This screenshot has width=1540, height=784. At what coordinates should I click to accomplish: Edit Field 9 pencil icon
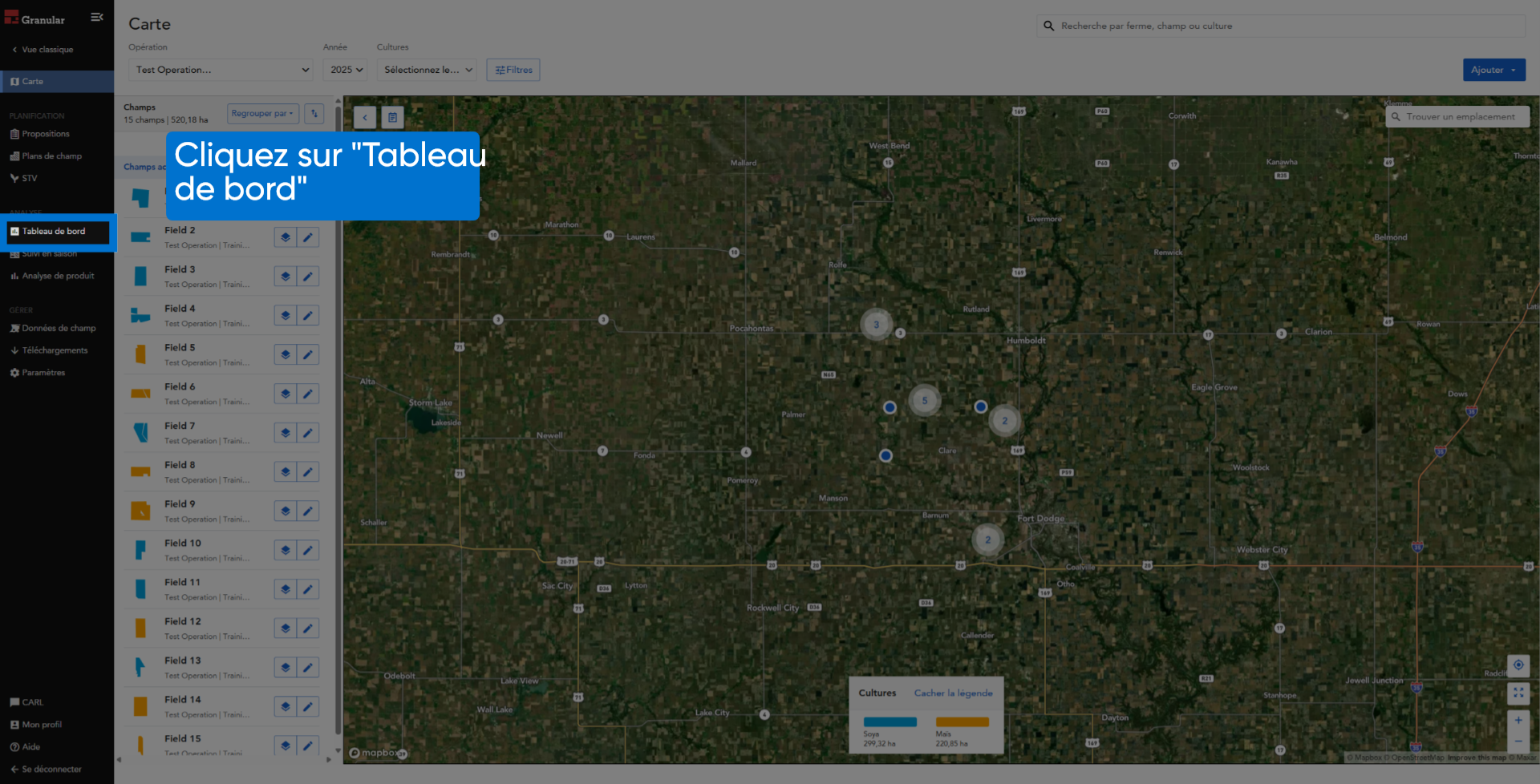pyautogui.click(x=308, y=511)
